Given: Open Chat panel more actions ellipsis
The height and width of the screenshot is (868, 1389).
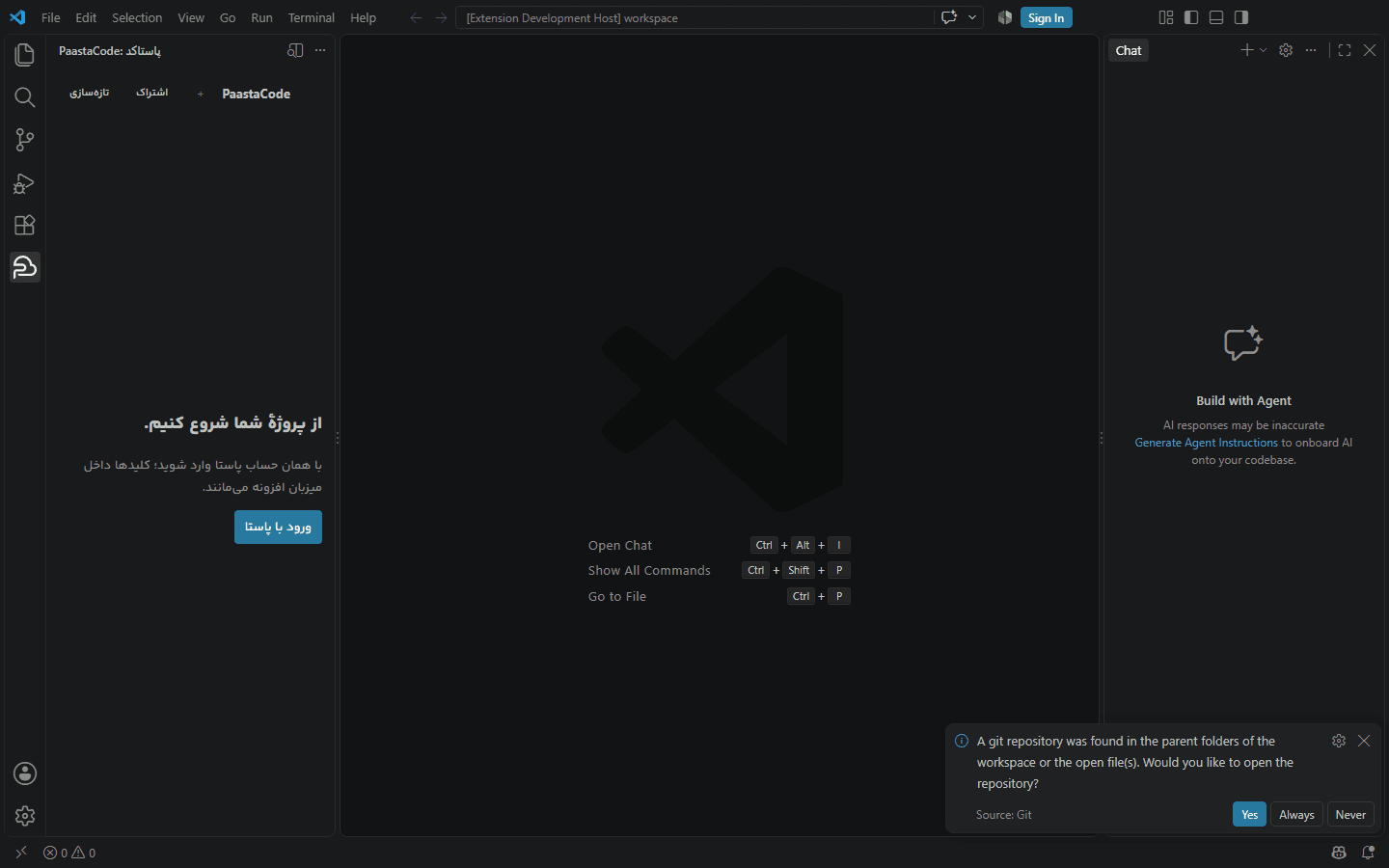Looking at the screenshot, I should tap(1311, 50).
